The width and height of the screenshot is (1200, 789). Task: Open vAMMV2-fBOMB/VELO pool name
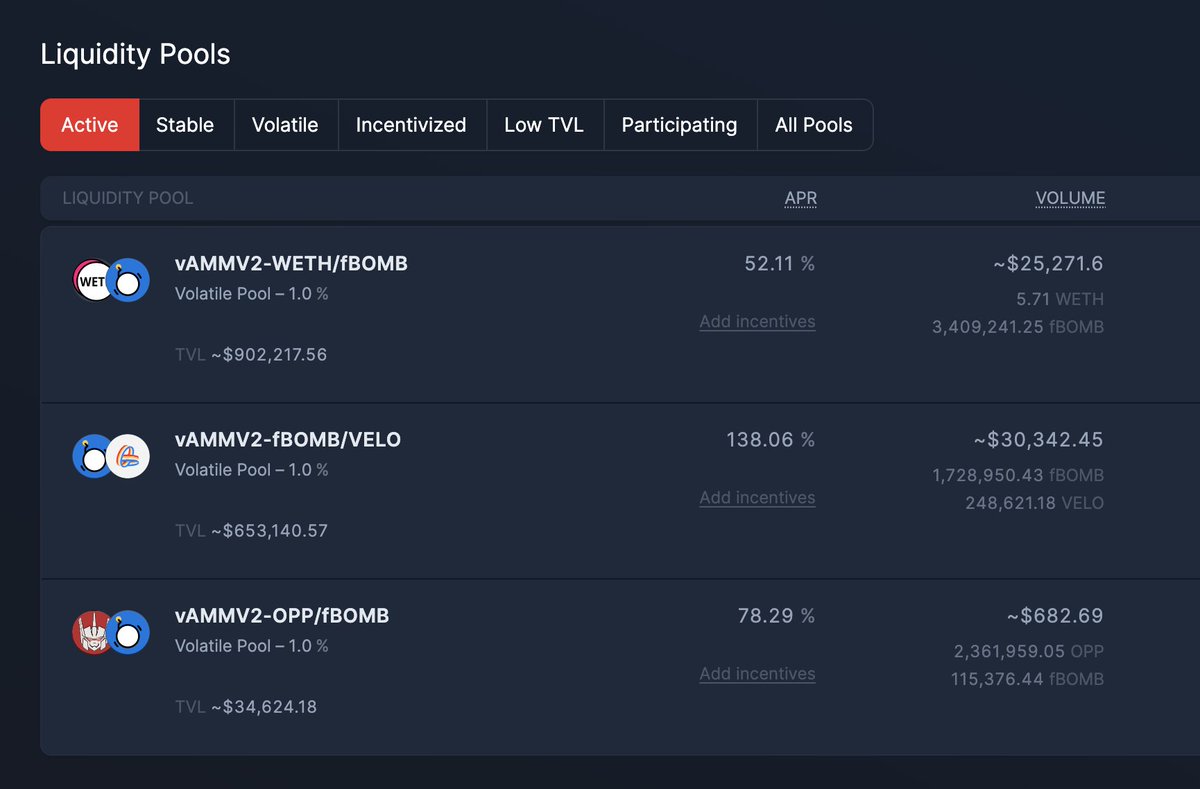pyautogui.click(x=288, y=440)
